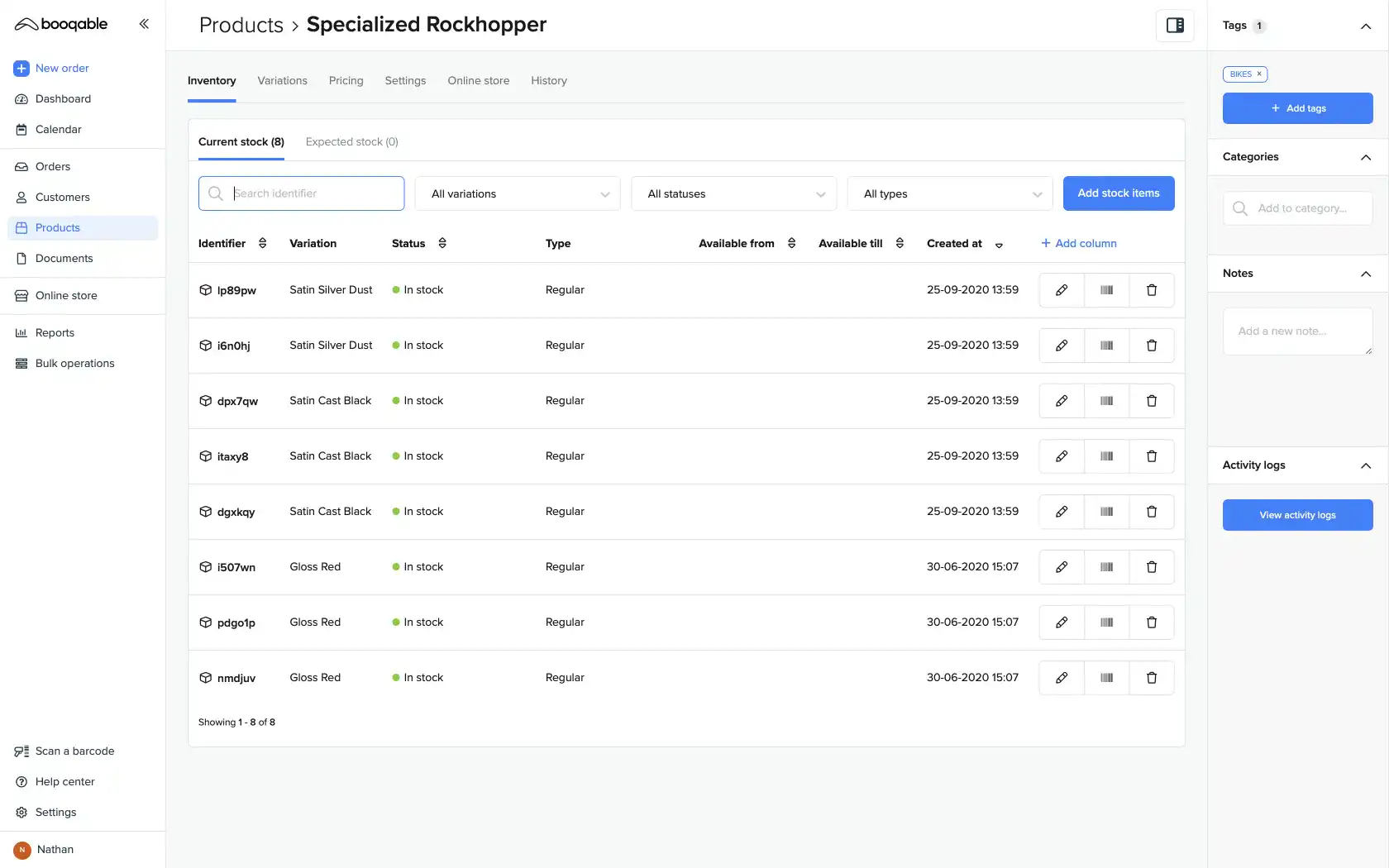
Task: Go to Customers in the sidebar
Action: [x=62, y=197]
